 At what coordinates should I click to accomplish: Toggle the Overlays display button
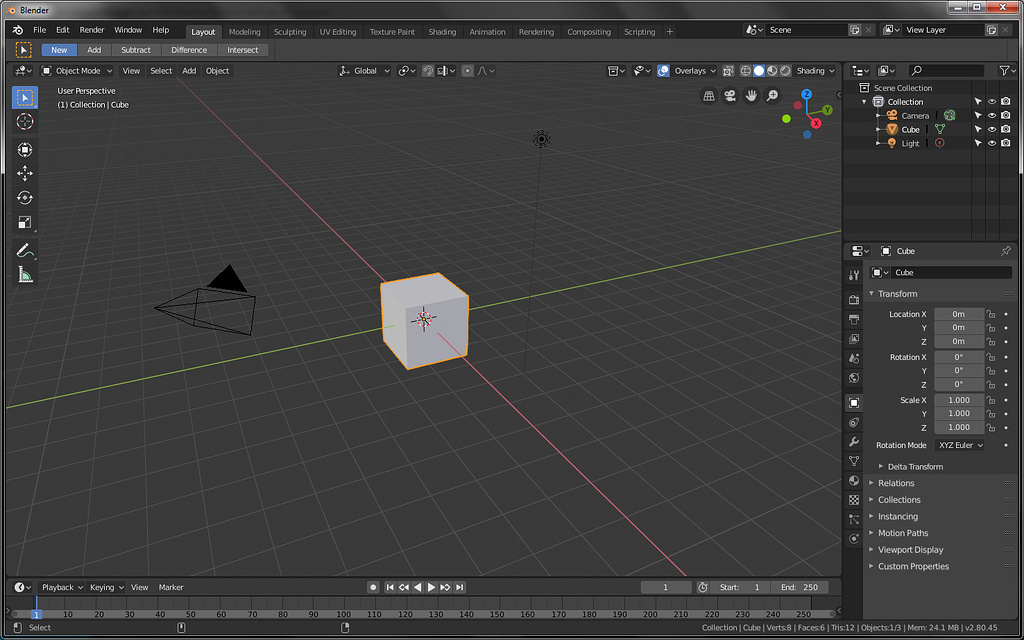664,71
